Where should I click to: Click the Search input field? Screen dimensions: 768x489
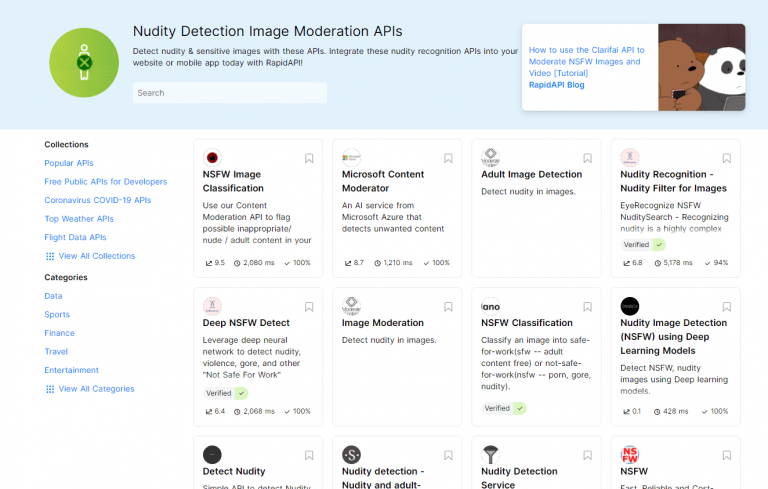tap(229, 93)
